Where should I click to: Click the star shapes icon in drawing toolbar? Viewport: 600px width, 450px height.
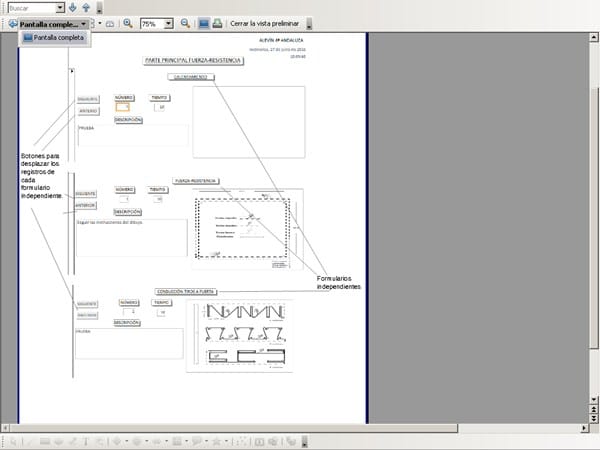click(216, 440)
